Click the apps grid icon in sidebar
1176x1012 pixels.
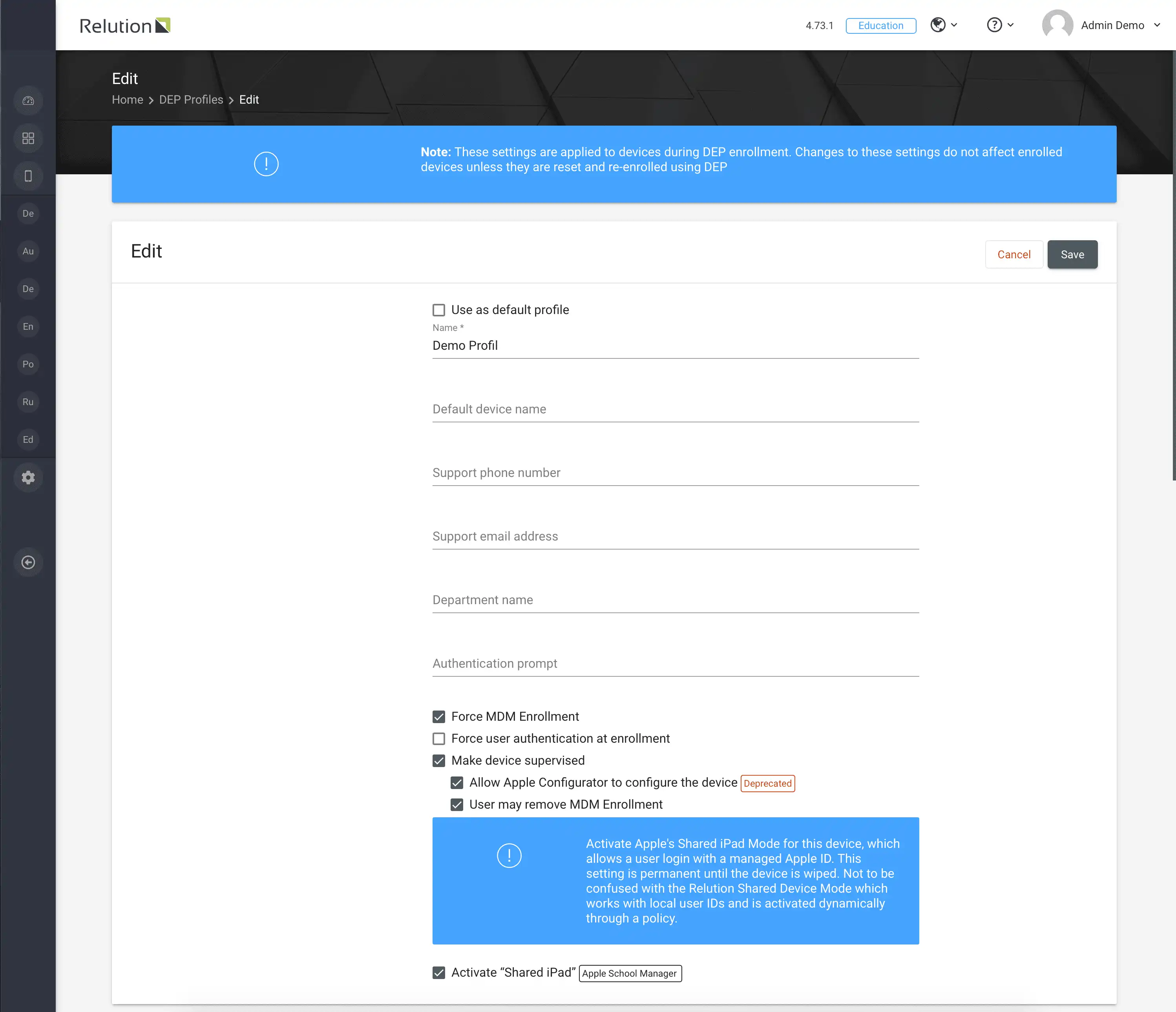pyautogui.click(x=28, y=139)
